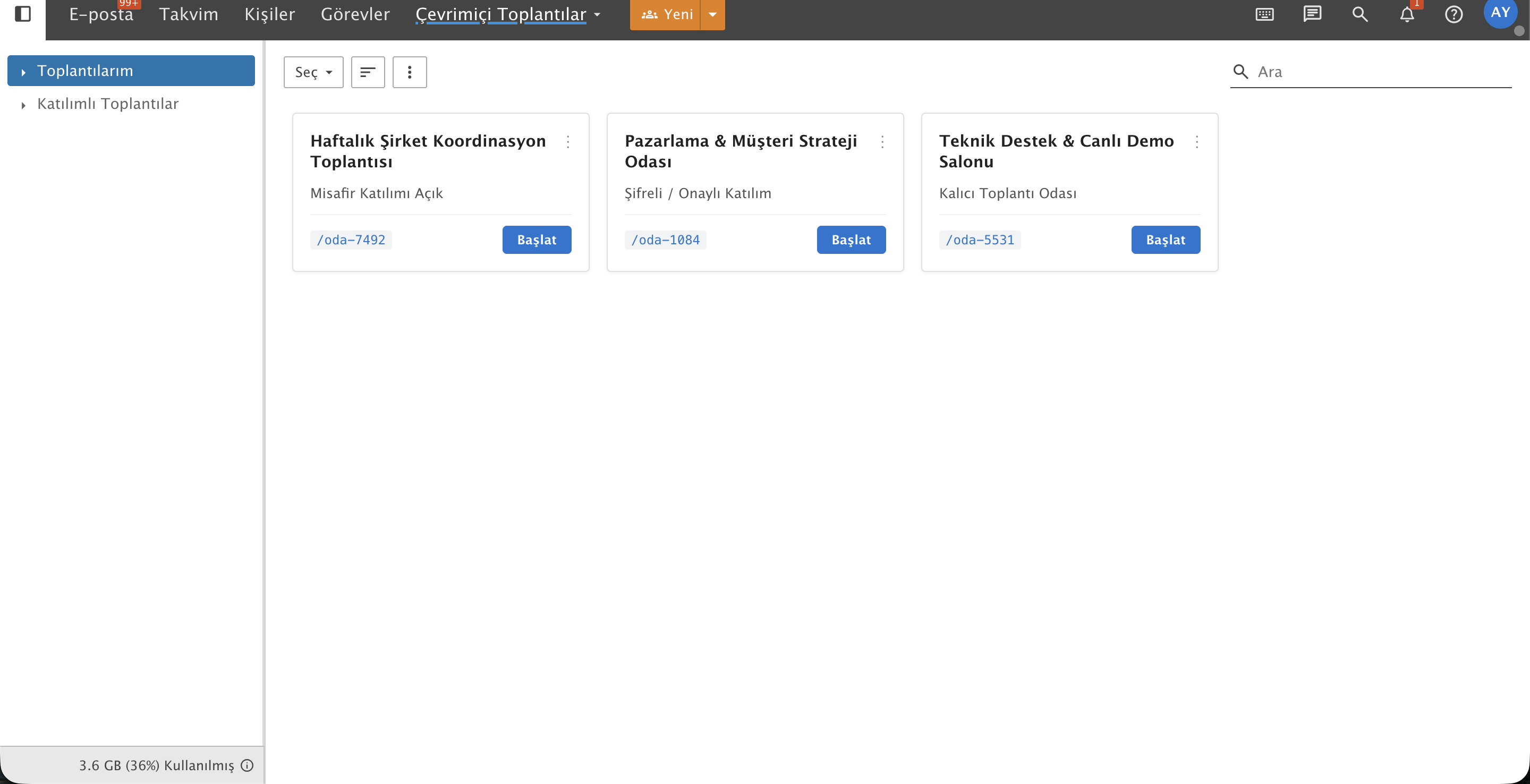Go to Kişiler
The height and width of the screenshot is (784, 1530).
(270, 14)
